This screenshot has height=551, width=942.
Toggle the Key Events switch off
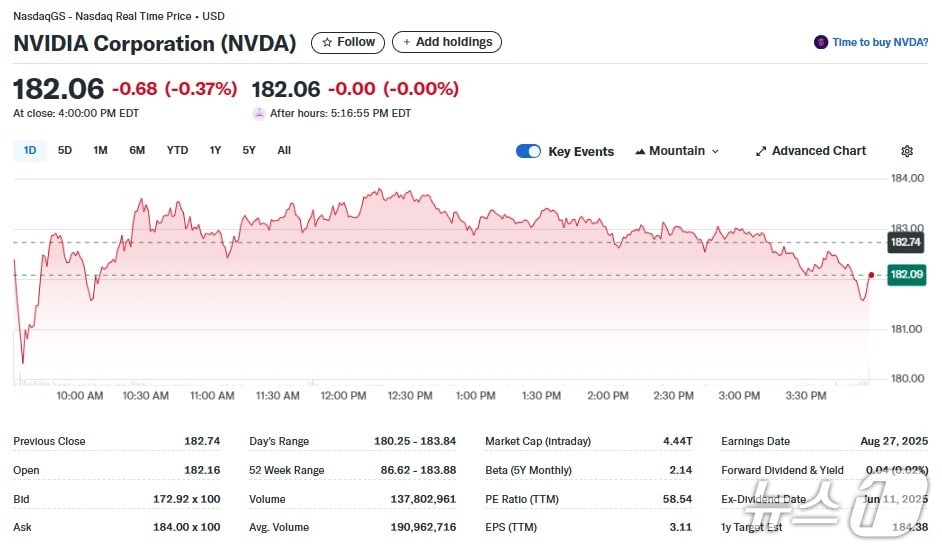[x=528, y=151]
